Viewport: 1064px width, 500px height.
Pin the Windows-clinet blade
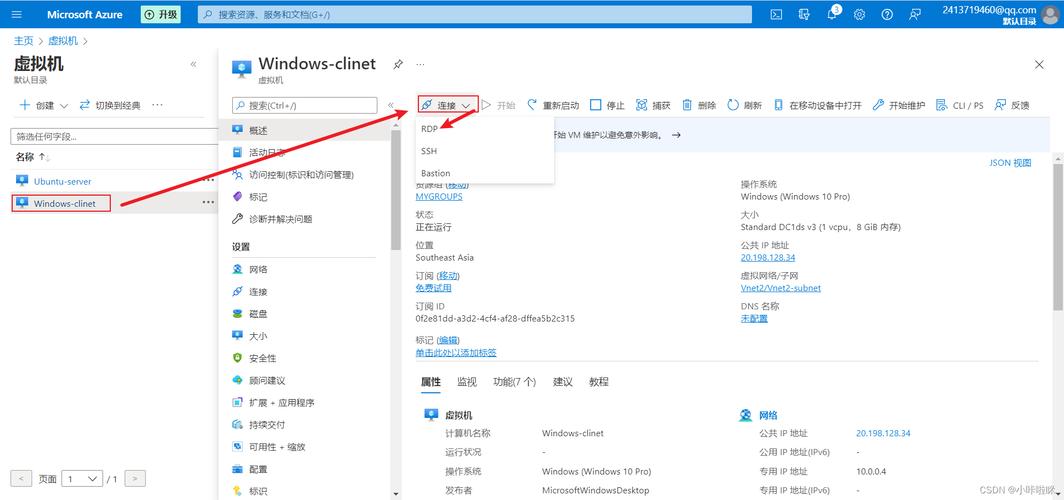pyautogui.click(x=398, y=64)
